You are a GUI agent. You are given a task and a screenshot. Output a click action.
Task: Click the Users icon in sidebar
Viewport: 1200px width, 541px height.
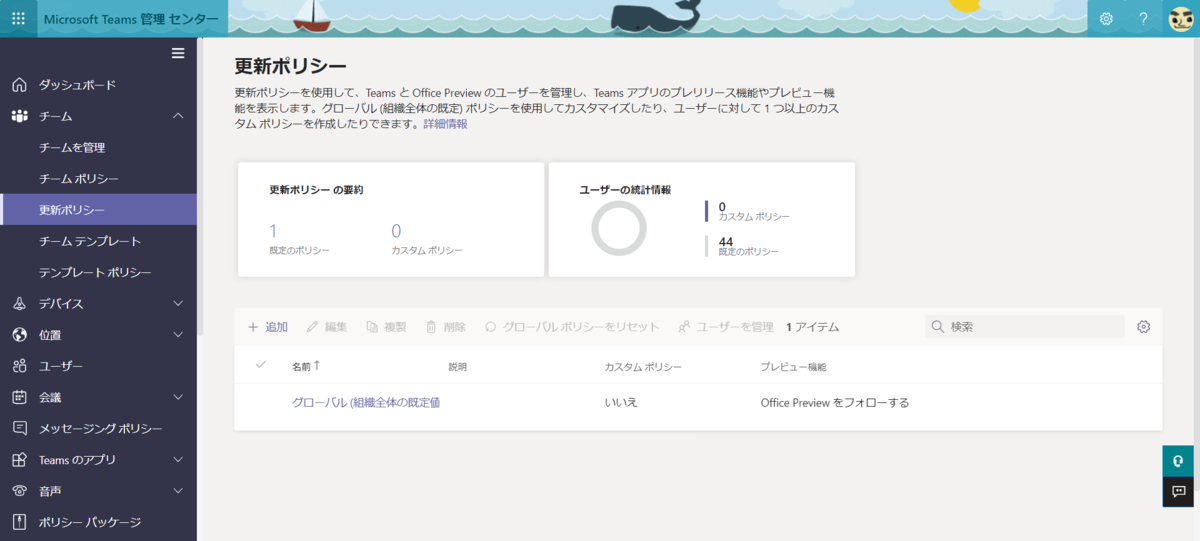19,366
